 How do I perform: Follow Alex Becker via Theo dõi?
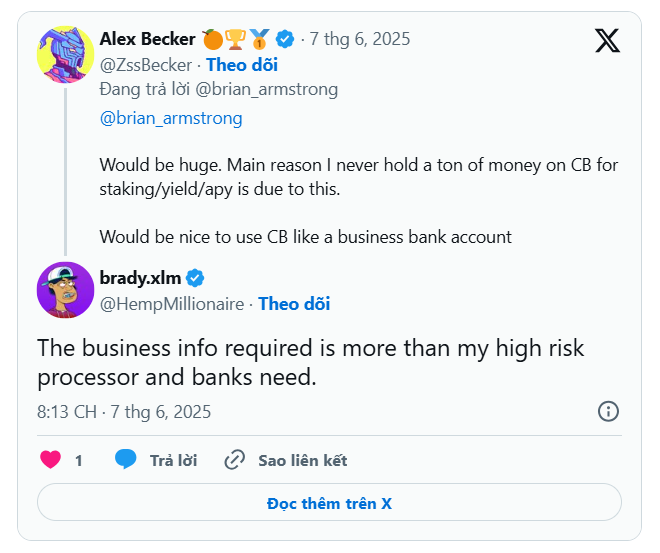[x=241, y=65]
